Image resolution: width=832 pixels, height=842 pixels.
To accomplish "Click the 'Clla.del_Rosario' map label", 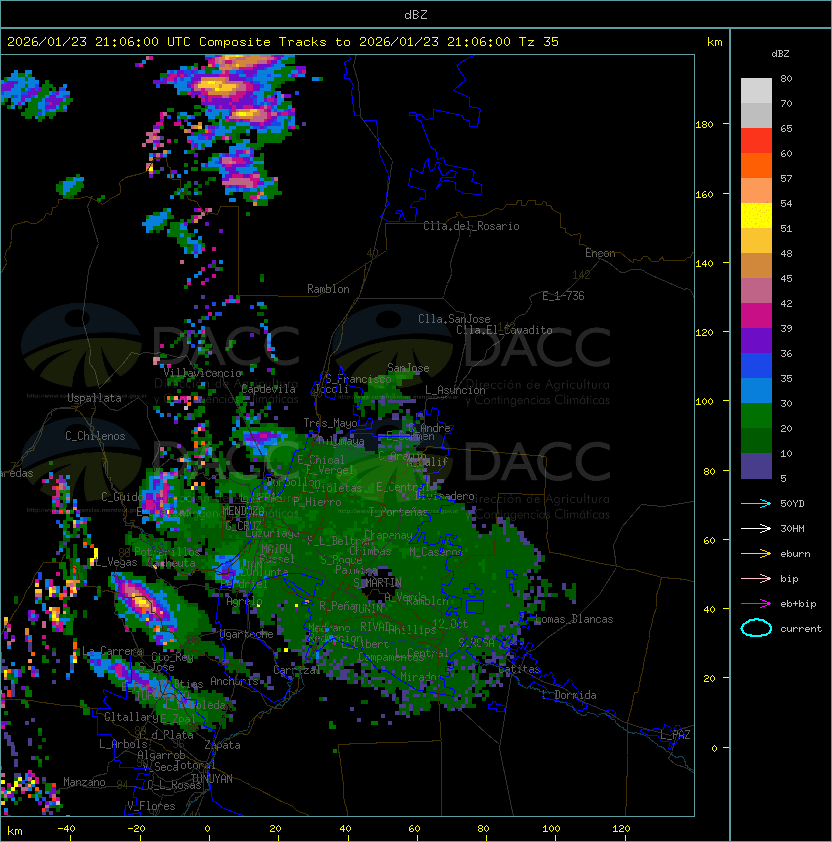I will point(471,226).
